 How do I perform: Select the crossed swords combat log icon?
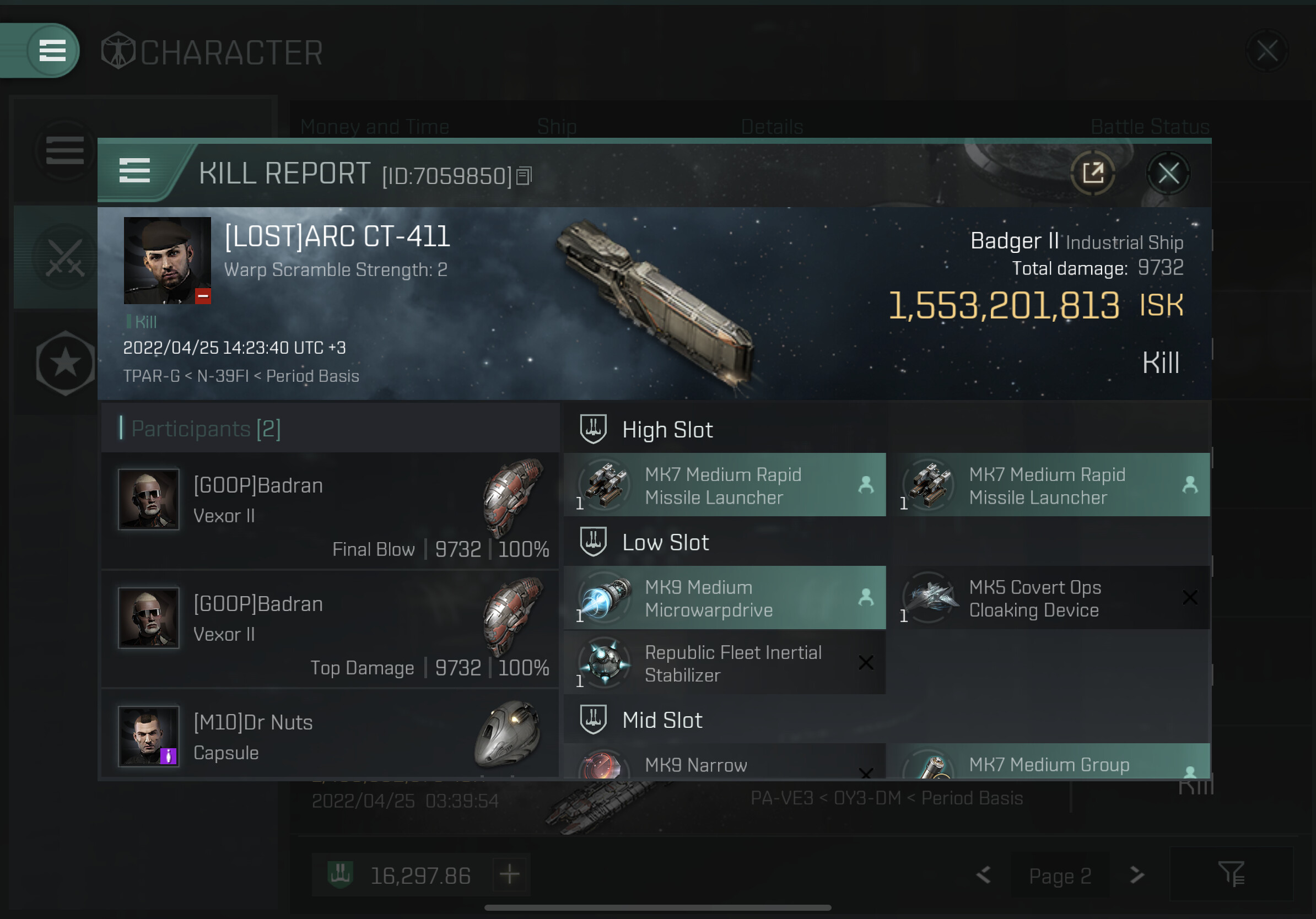[65, 258]
